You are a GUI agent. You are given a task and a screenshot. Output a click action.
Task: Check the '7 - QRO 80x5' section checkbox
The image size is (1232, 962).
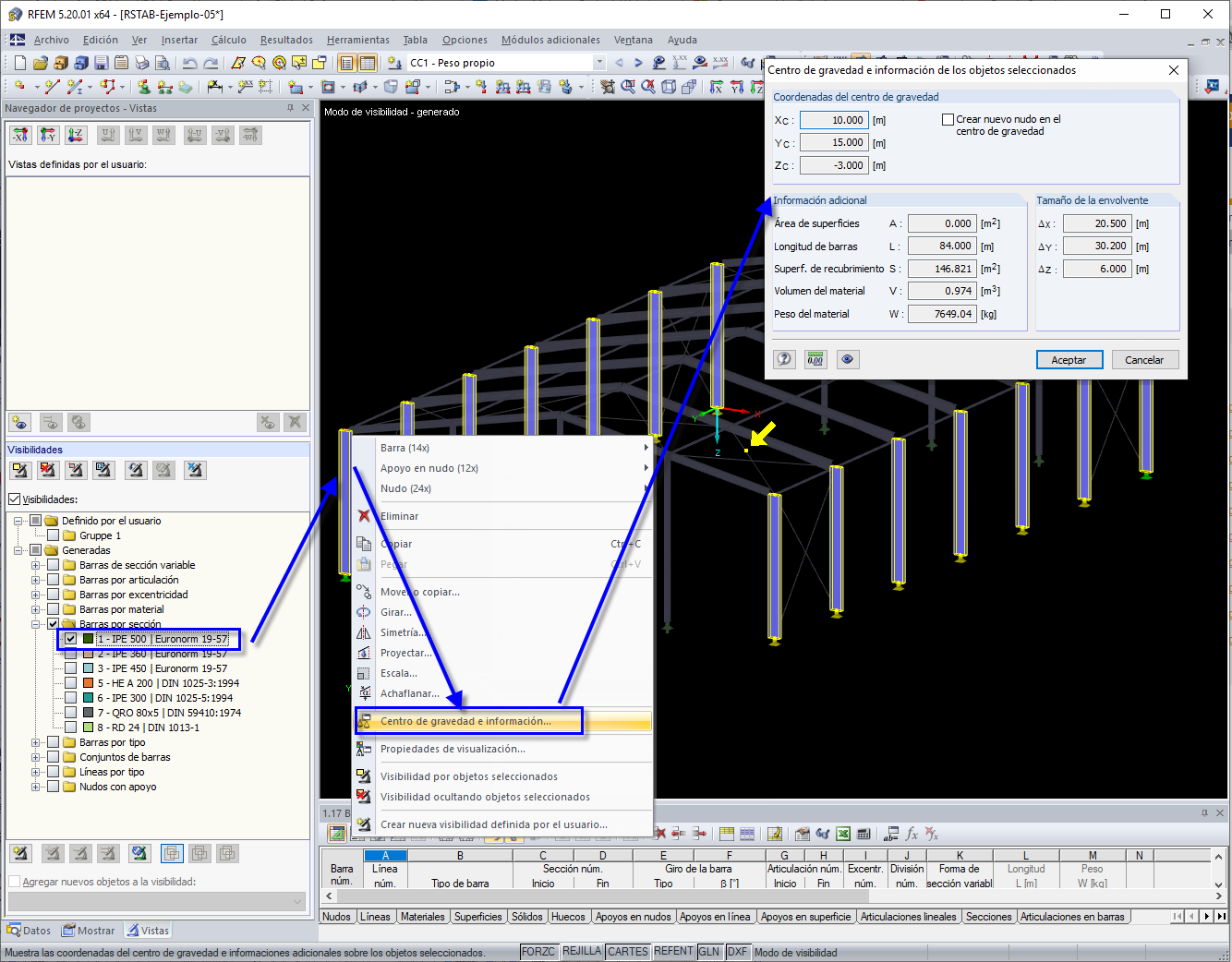[x=70, y=713]
